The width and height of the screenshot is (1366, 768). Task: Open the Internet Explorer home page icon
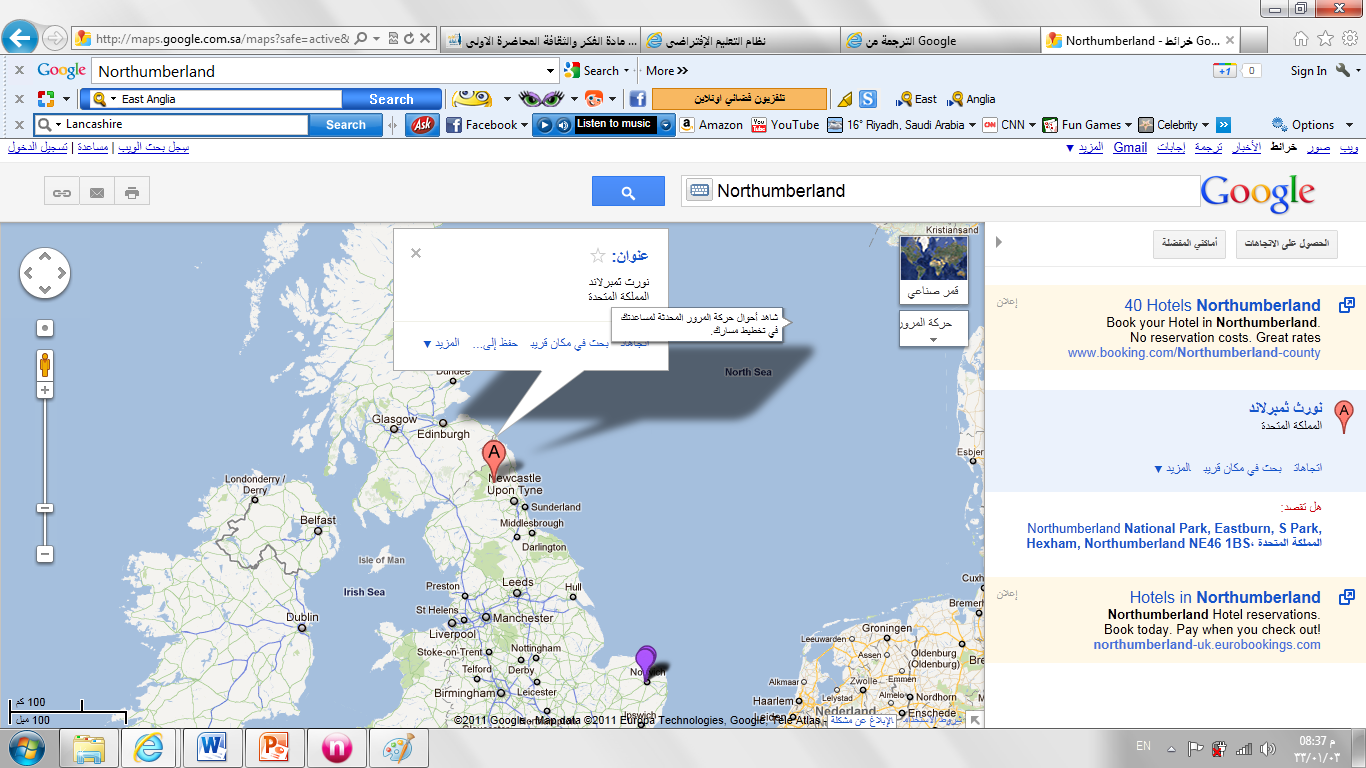pyautogui.click(x=1301, y=39)
